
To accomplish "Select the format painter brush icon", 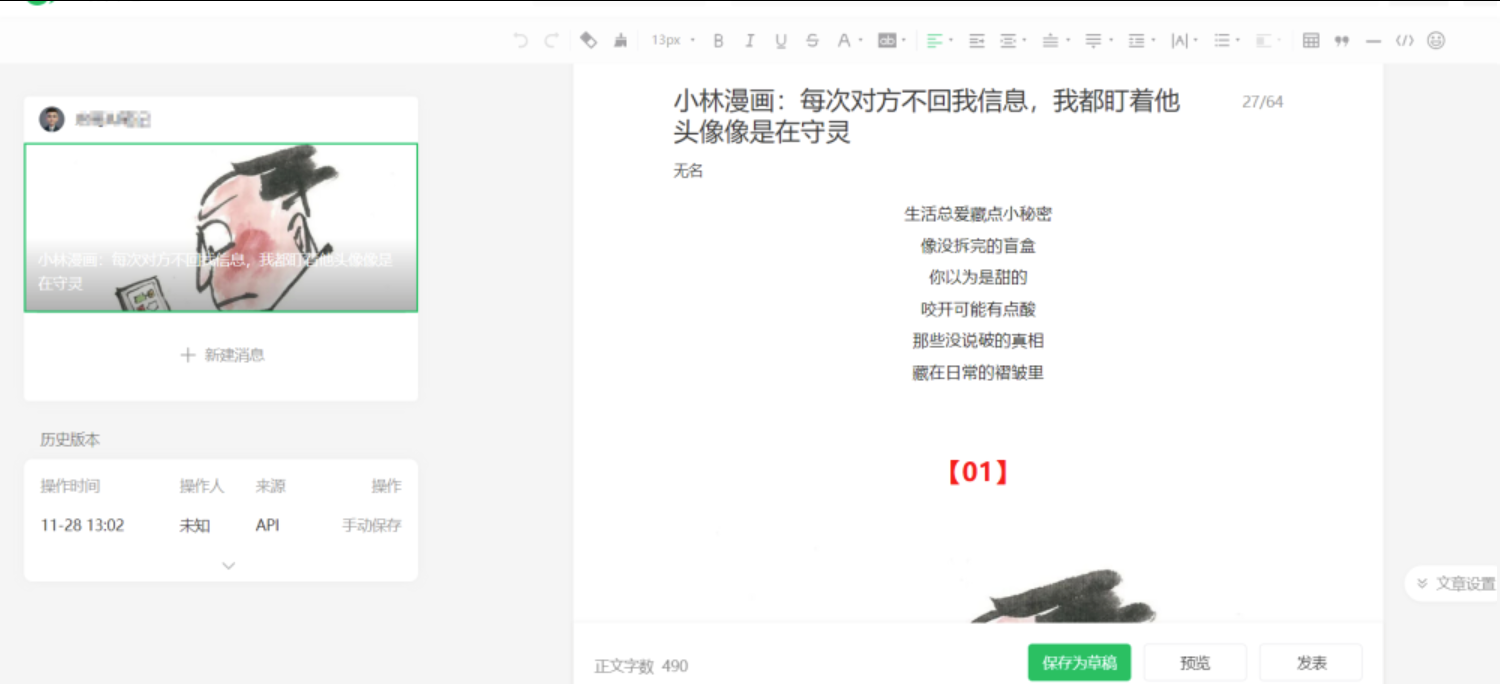I will 621,40.
